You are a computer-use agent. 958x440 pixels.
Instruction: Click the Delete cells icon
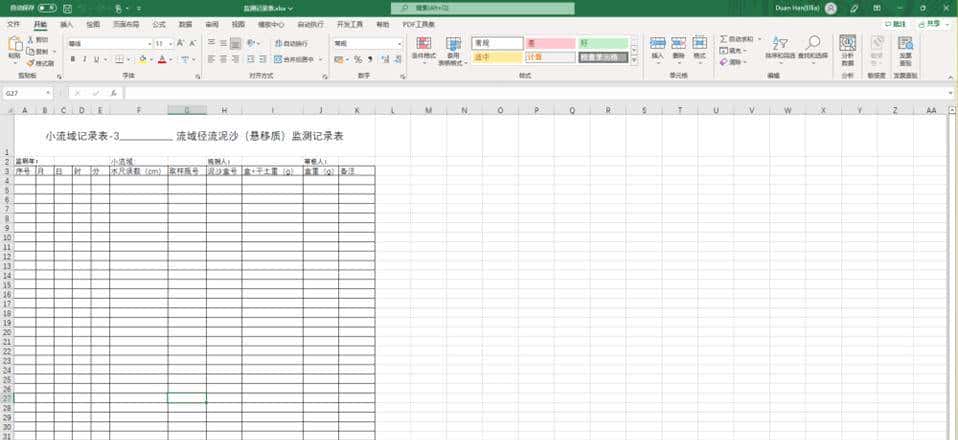[x=678, y=43]
